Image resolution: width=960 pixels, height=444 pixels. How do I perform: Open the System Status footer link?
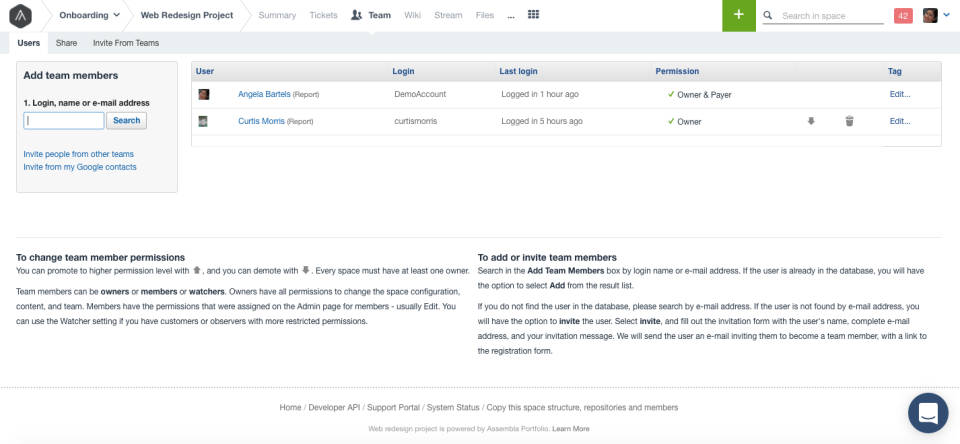click(x=452, y=407)
